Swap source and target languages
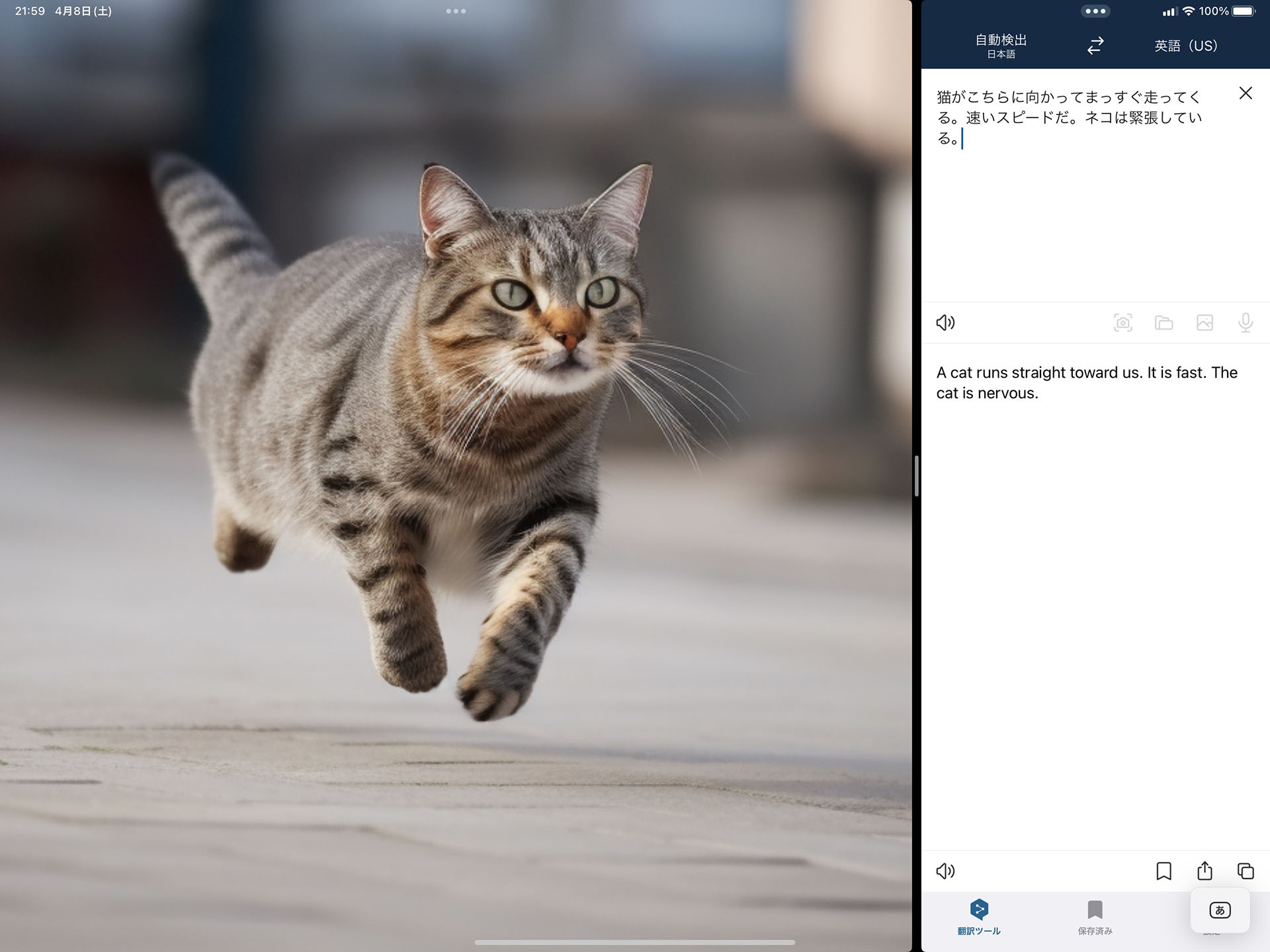This screenshot has height=952, width=1270. point(1095,45)
